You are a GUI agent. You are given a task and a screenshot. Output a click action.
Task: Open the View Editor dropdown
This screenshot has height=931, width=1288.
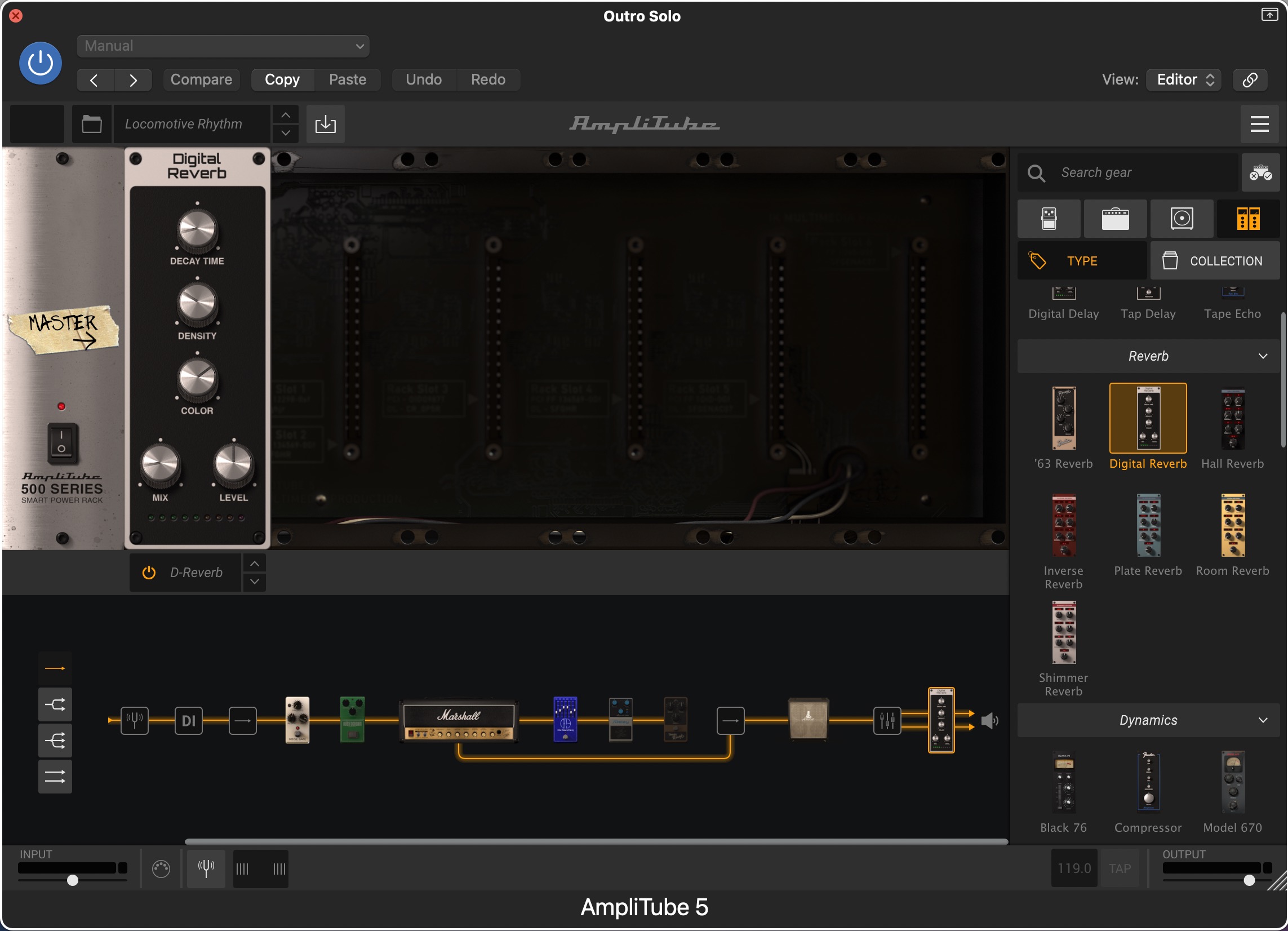[x=1184, y=79]
